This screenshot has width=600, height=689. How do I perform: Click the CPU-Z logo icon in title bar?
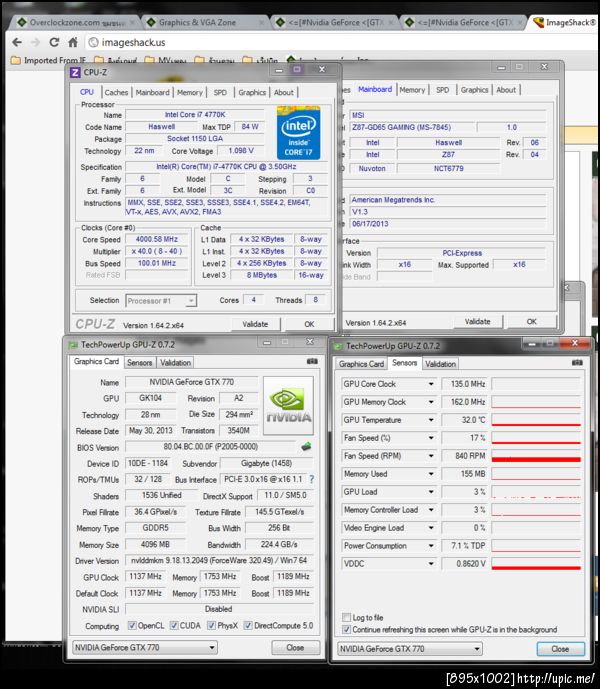75,73
